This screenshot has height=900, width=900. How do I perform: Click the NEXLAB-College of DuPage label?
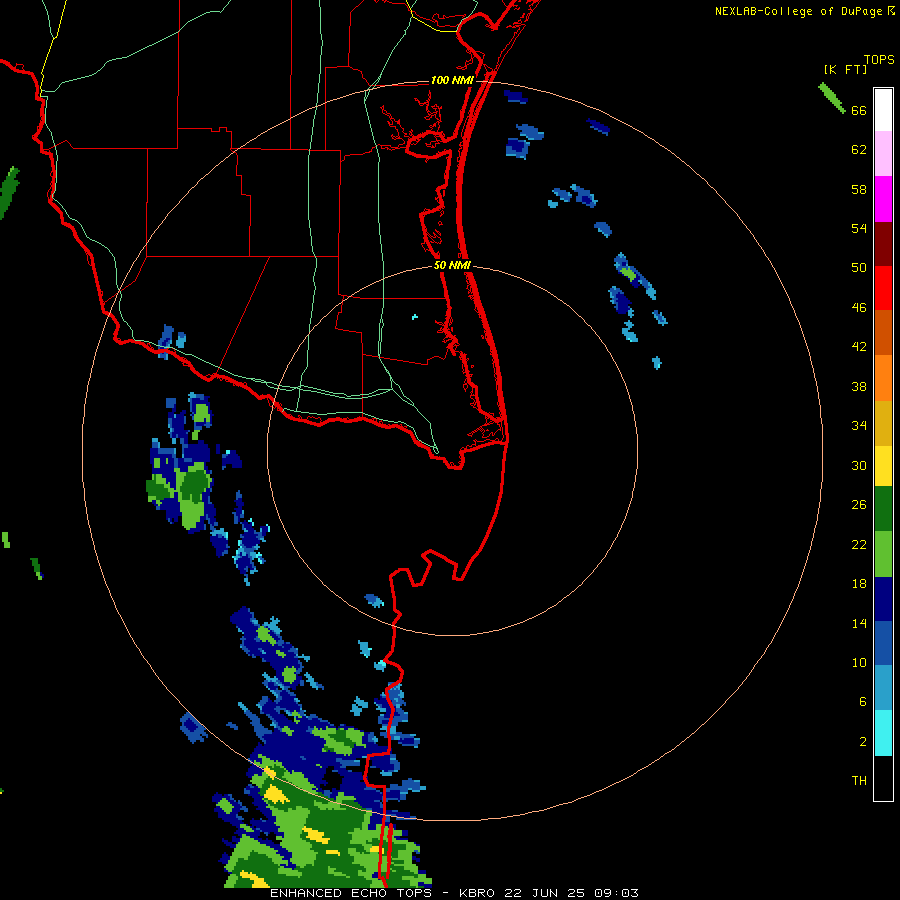coord(798,11)
